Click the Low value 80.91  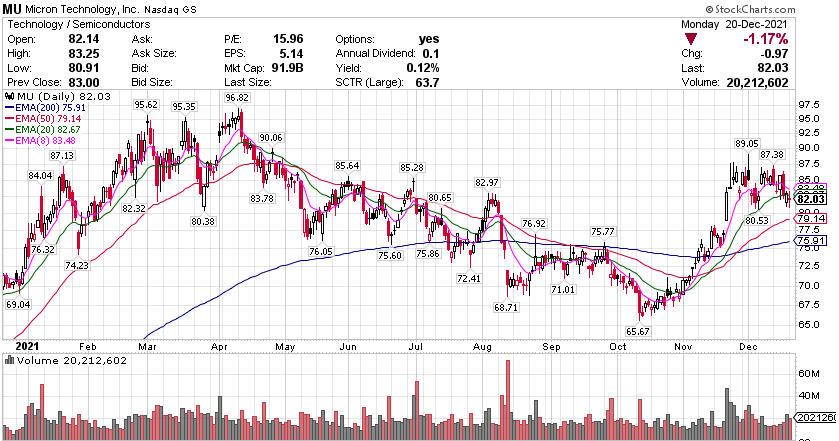(83, 68)
